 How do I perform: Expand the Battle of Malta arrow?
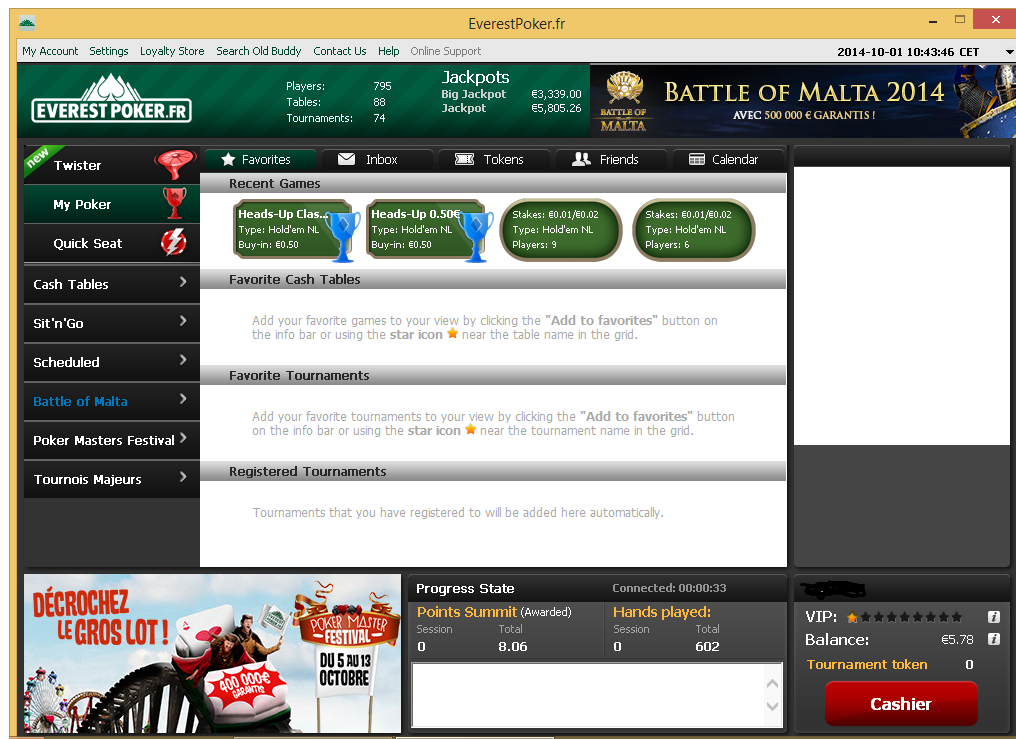pos(183,399)
